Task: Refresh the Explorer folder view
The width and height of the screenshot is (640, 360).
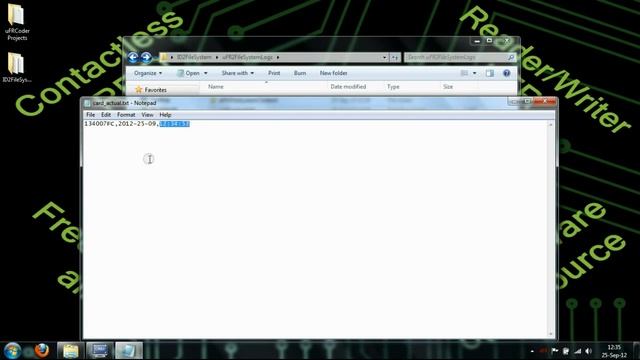Action: click(395, 58)
